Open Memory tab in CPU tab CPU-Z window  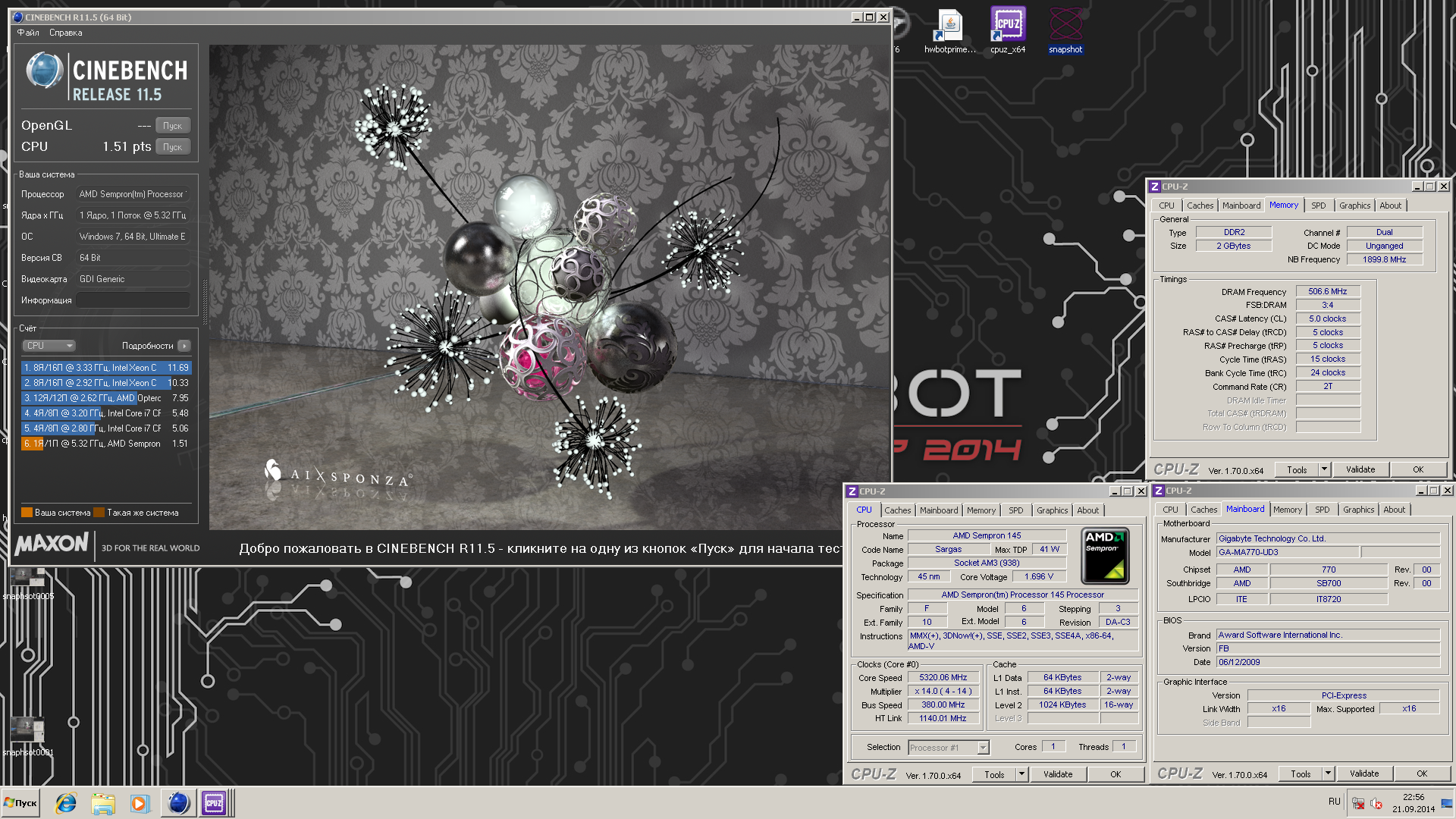[981, 510]
